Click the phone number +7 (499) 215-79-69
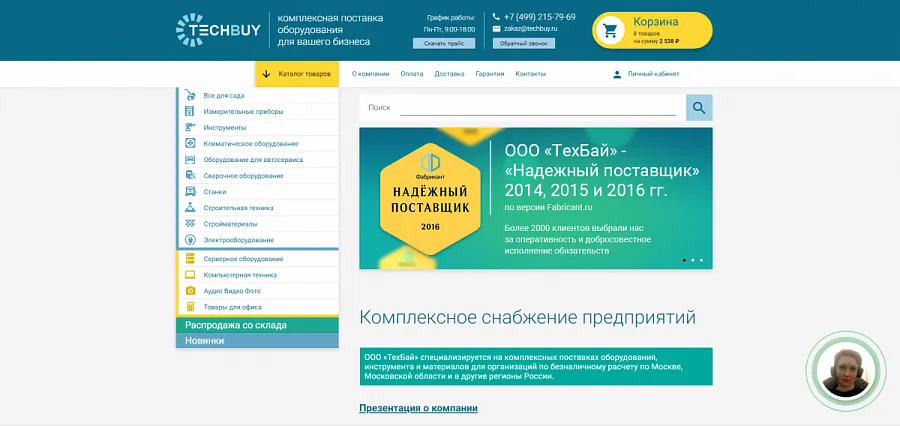 pos(540,17)
